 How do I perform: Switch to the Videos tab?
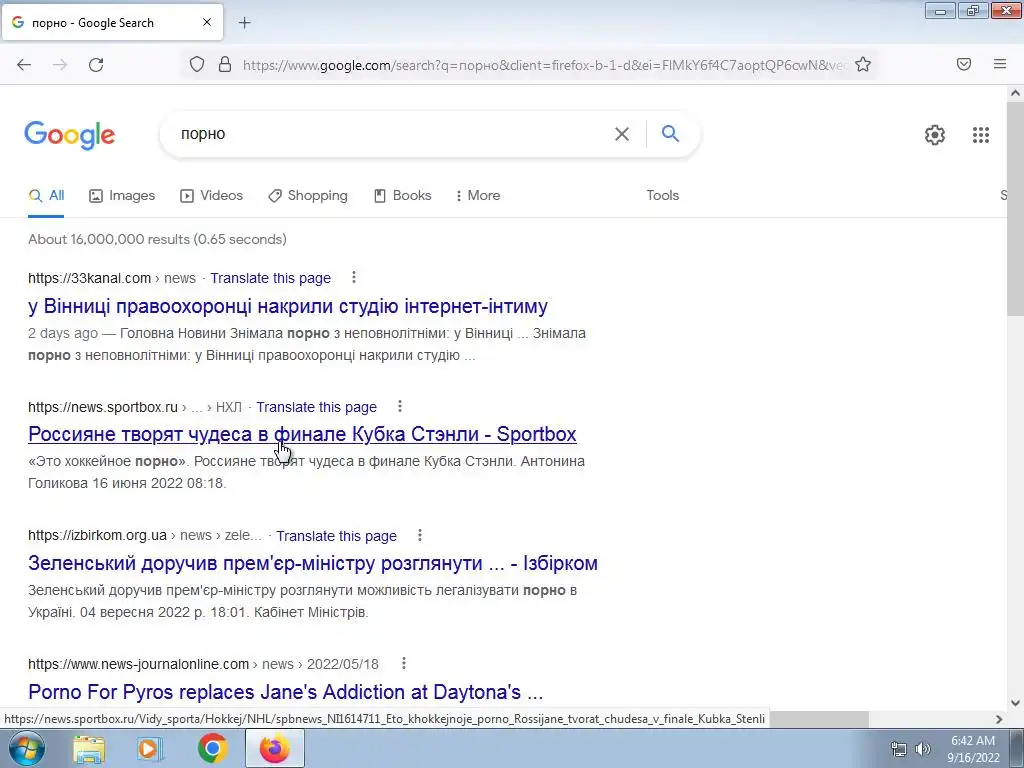pos(212,195)
